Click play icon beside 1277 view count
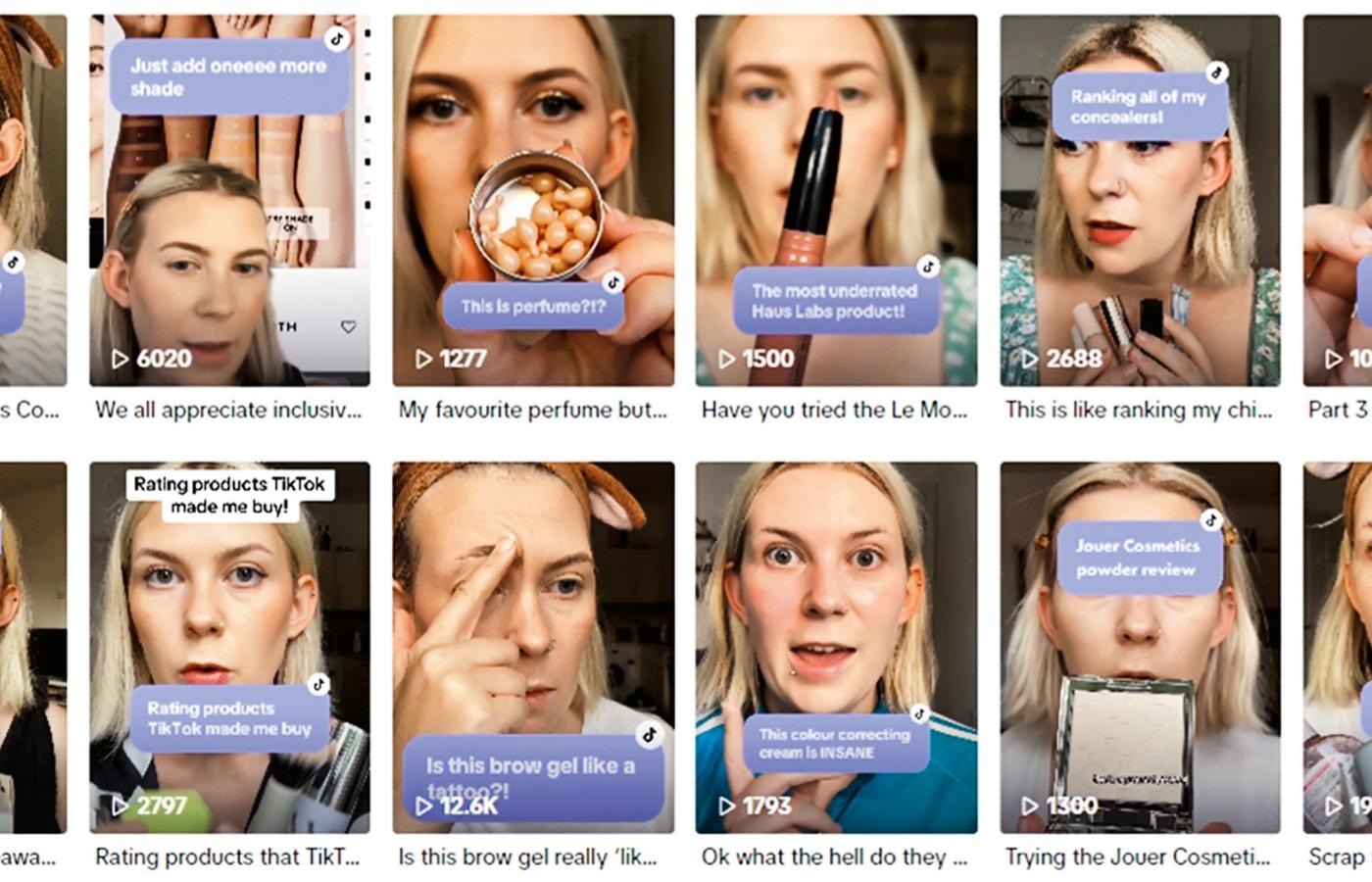This screenshot has width=1372, height=882. tap(424, 360)
